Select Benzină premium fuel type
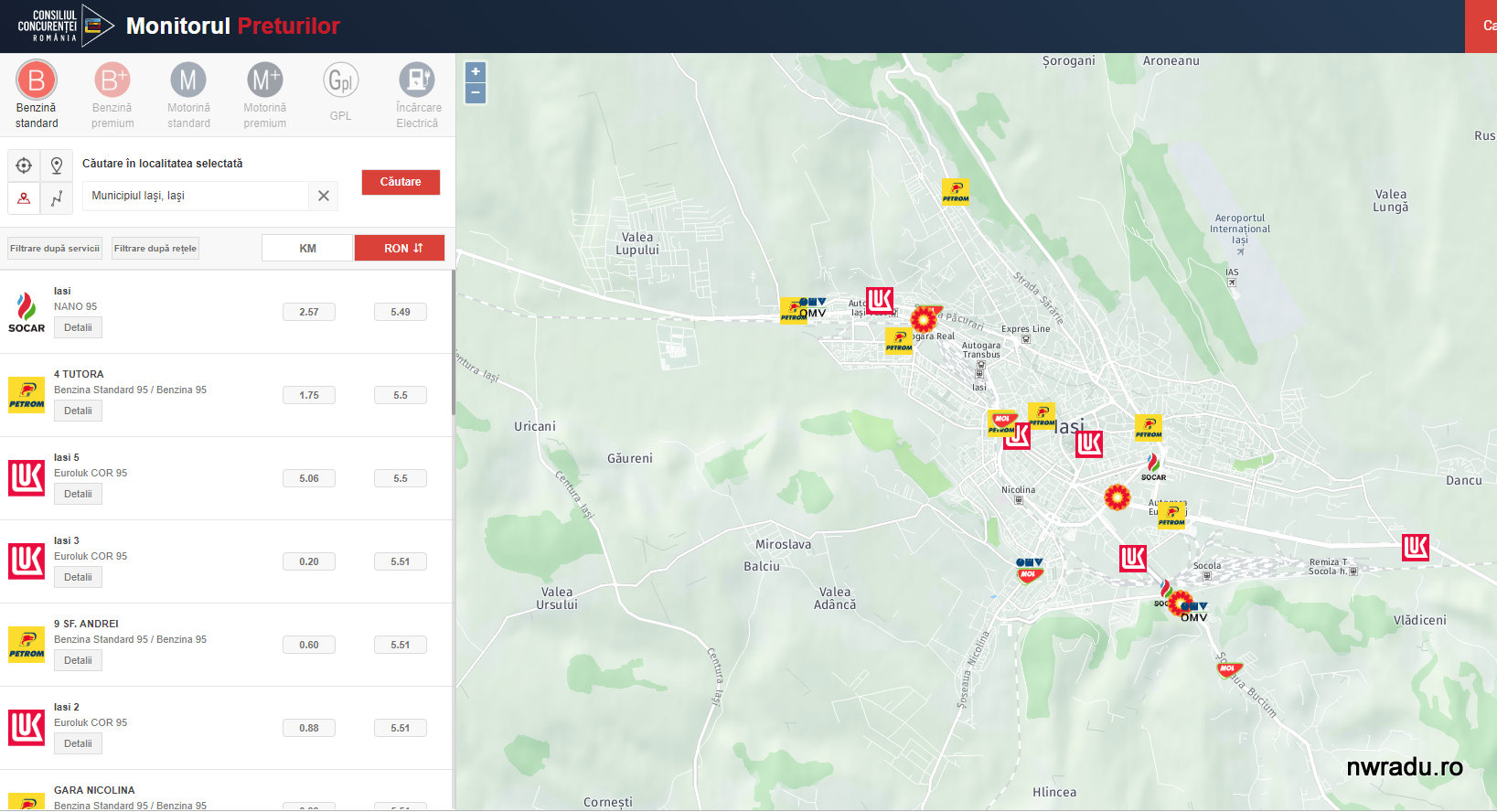1497x812 pixels. click(112, 95)
